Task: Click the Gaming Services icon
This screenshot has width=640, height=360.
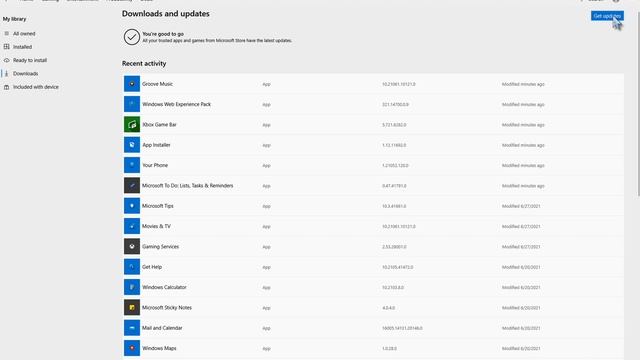Action: [132, 246]
